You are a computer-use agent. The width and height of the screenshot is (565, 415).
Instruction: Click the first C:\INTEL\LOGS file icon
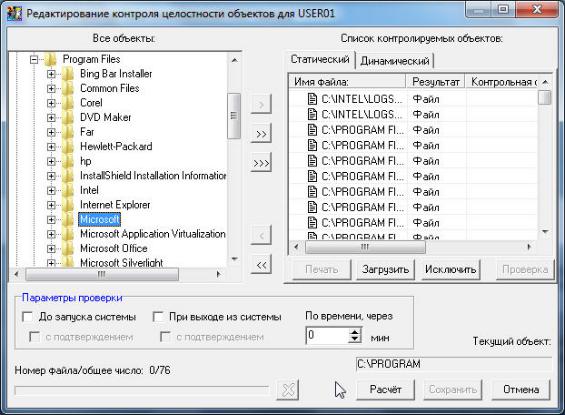312,99
